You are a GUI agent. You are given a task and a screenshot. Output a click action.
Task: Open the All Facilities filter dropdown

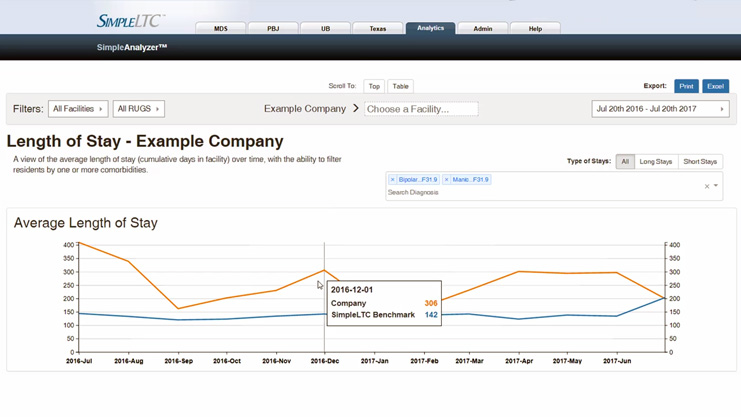pyautogui.click(x=78, y=109)
